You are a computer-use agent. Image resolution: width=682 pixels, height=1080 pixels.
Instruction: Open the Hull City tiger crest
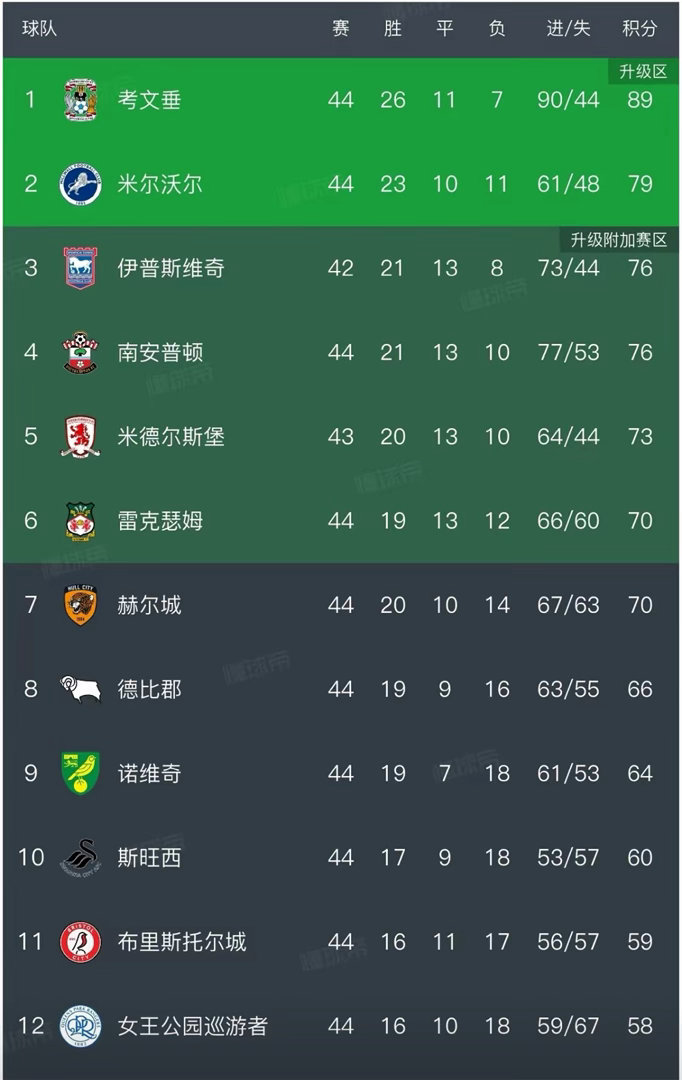pyautogui.click(x=80, y=605)
